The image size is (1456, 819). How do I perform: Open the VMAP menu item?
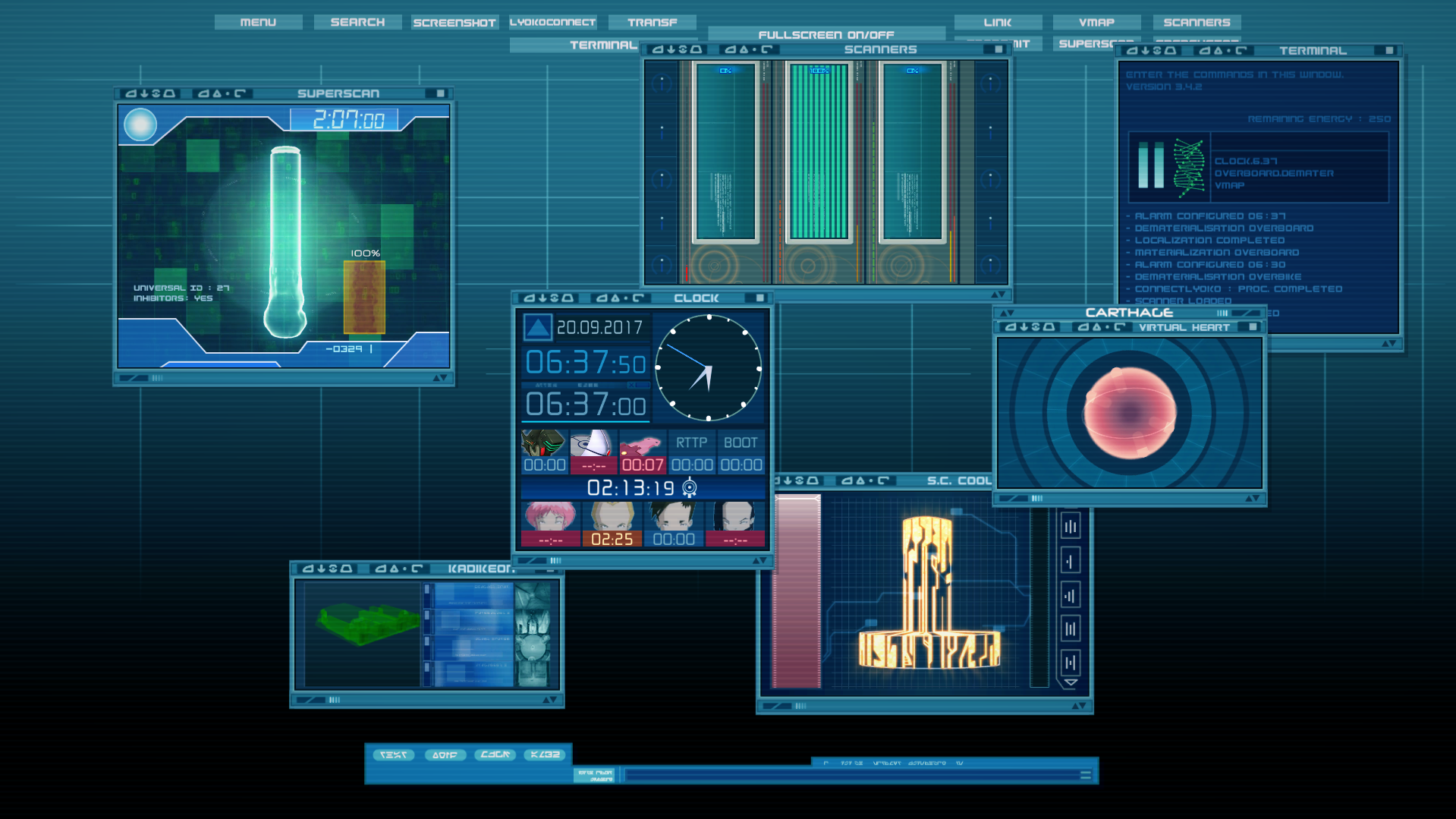click(x=1096, y=22)
